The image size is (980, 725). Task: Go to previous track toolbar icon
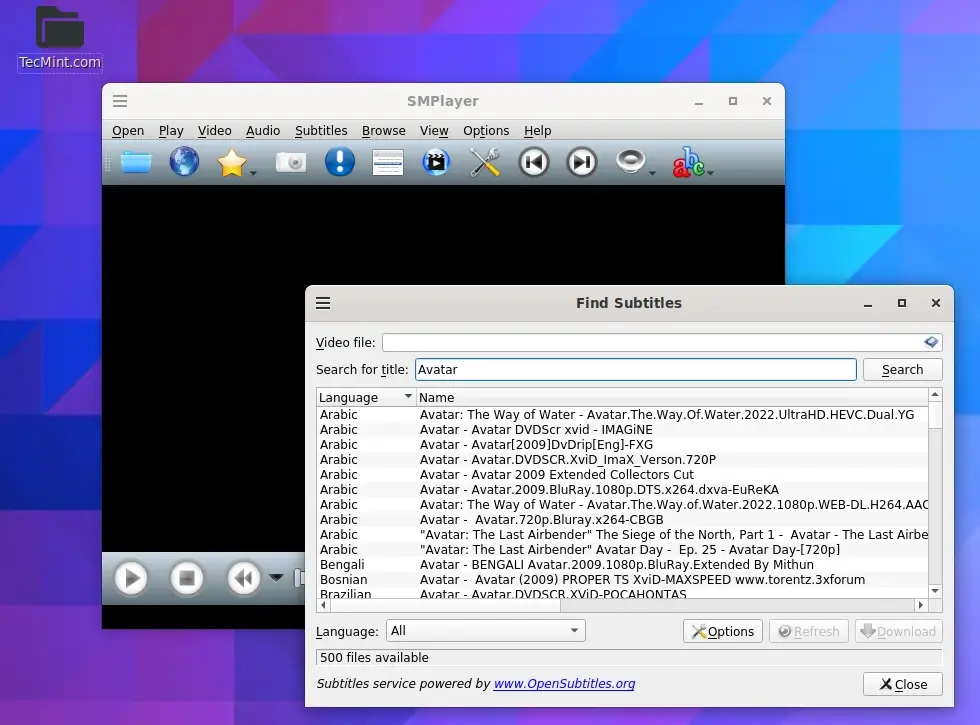pyautogui.click(x=534, y=162)
